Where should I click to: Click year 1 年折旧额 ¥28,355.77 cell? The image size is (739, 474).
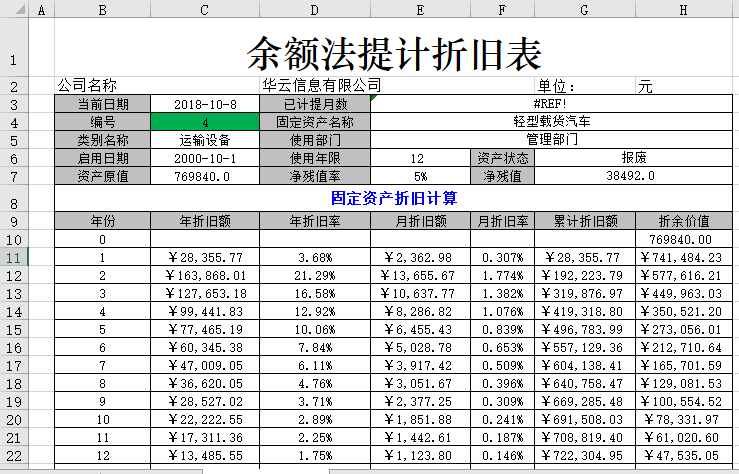pos(204,257)
